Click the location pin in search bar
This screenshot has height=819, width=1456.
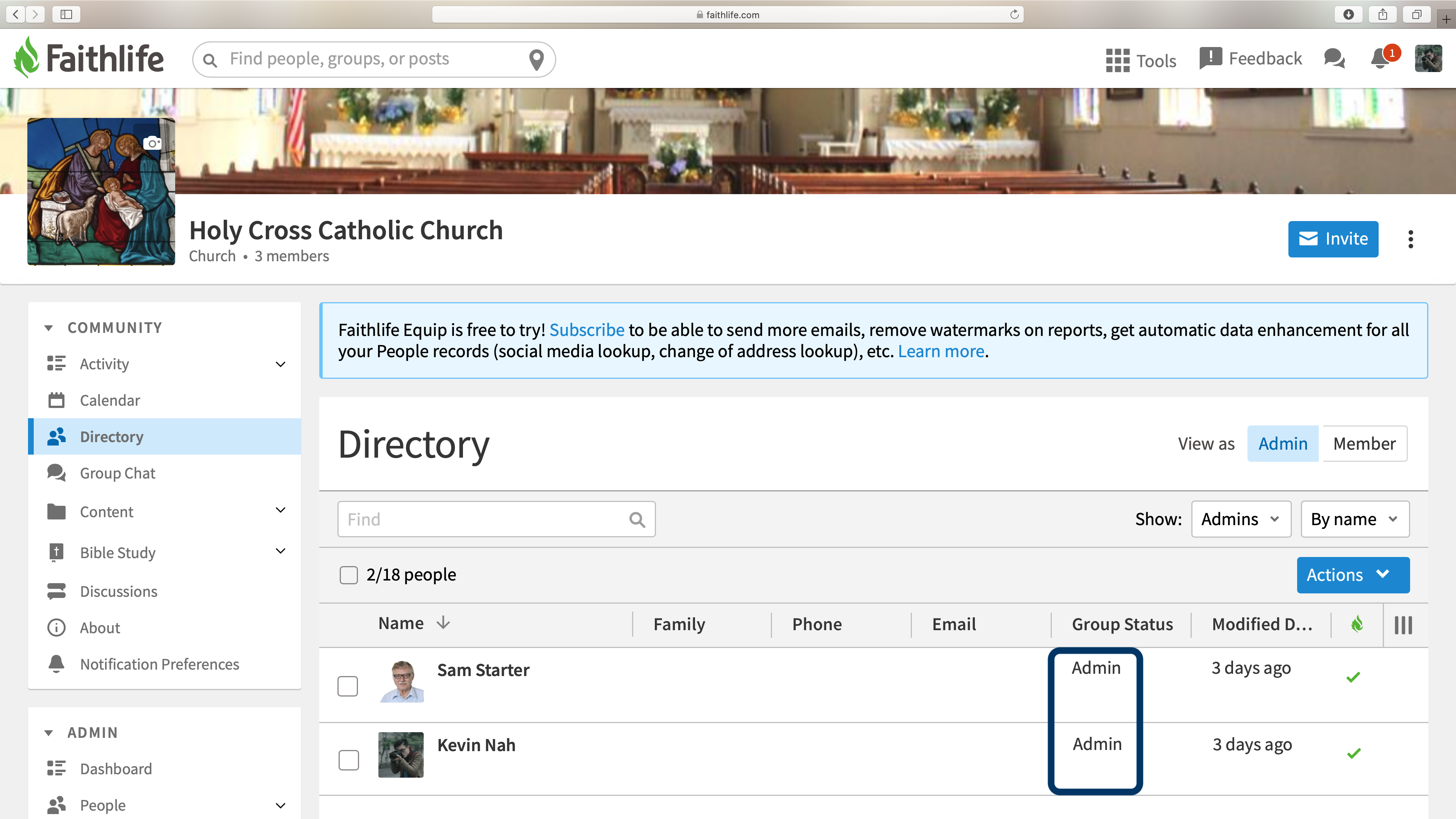pyautogui.click(x=537, y=60)
